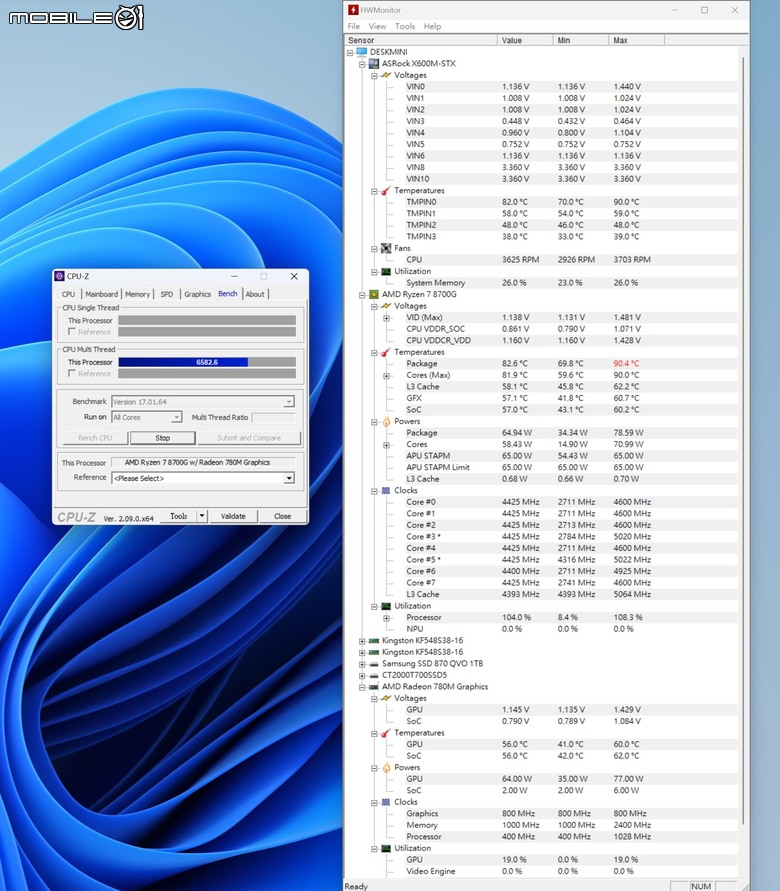Expand the Cores (Max) temperature entry

point(386,376)
